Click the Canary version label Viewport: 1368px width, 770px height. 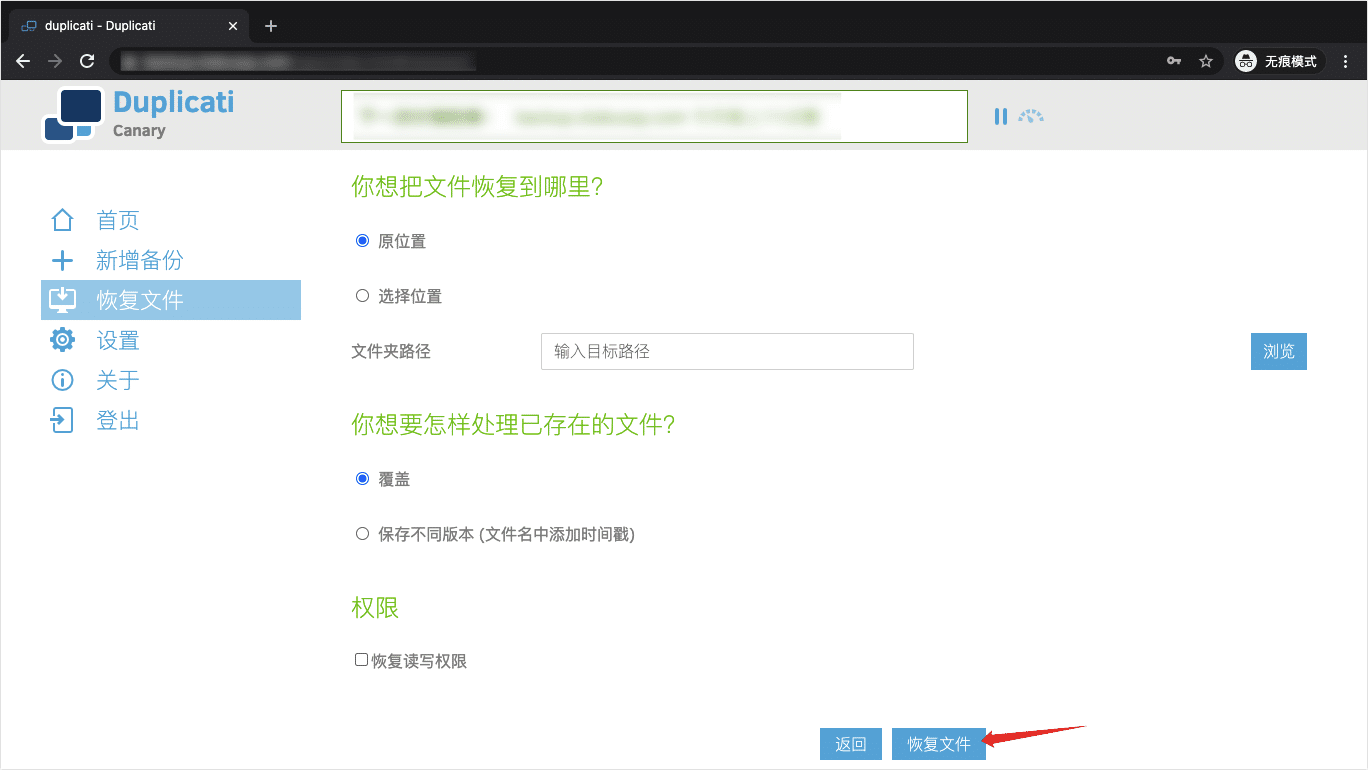(x=139, y=131)
